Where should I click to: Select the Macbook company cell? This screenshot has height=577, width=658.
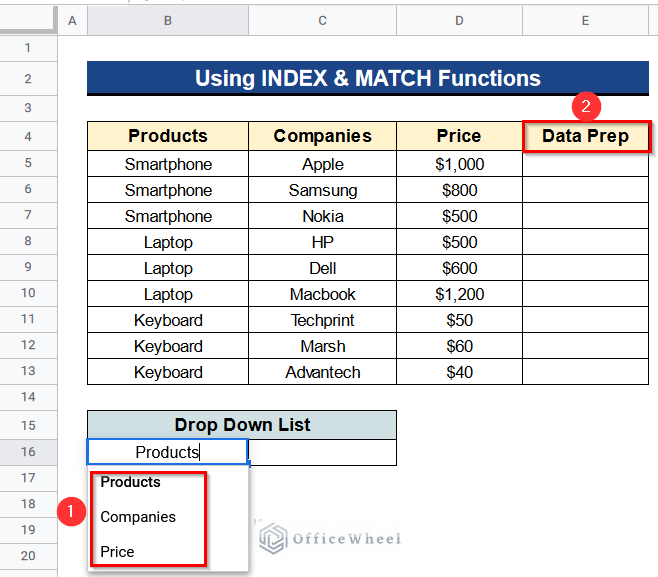(x=322, y=294)
